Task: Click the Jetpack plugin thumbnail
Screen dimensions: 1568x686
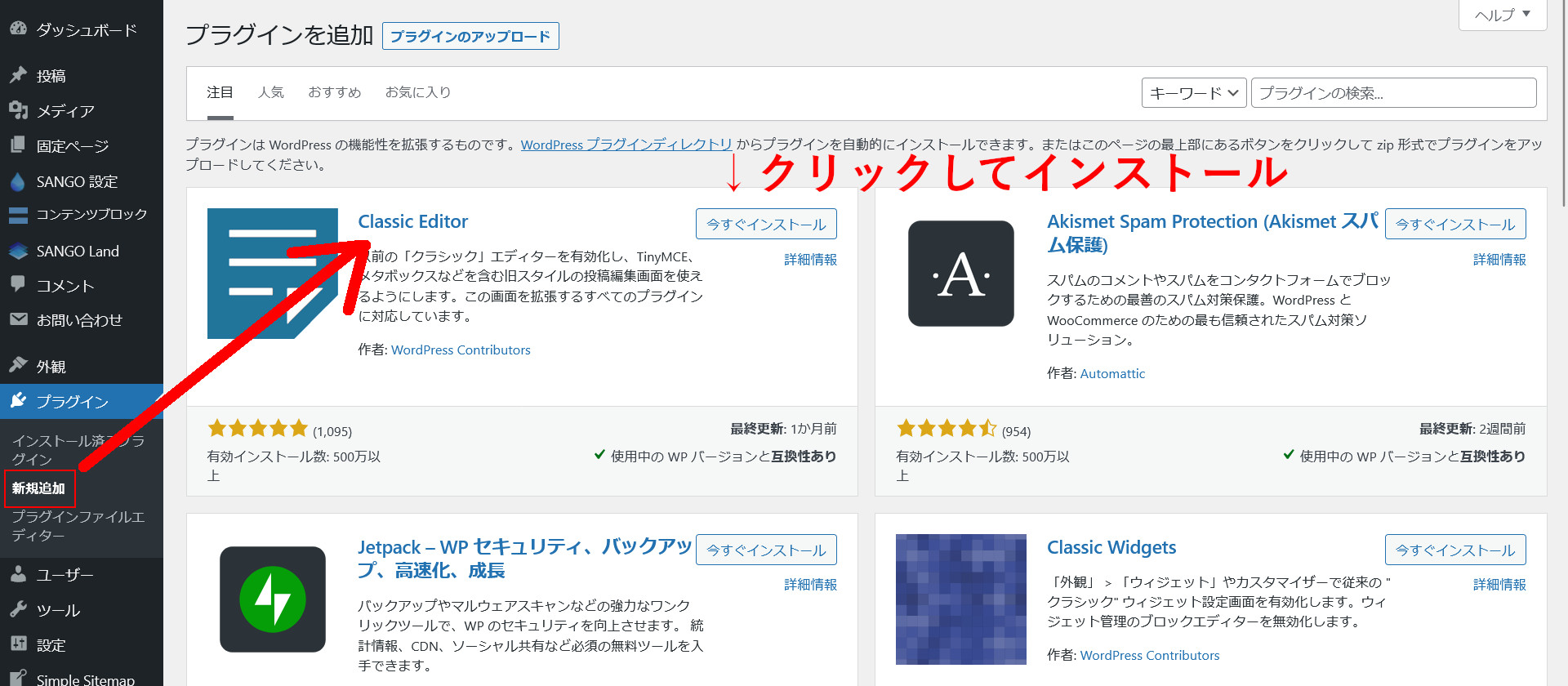Action: (272, 599)
